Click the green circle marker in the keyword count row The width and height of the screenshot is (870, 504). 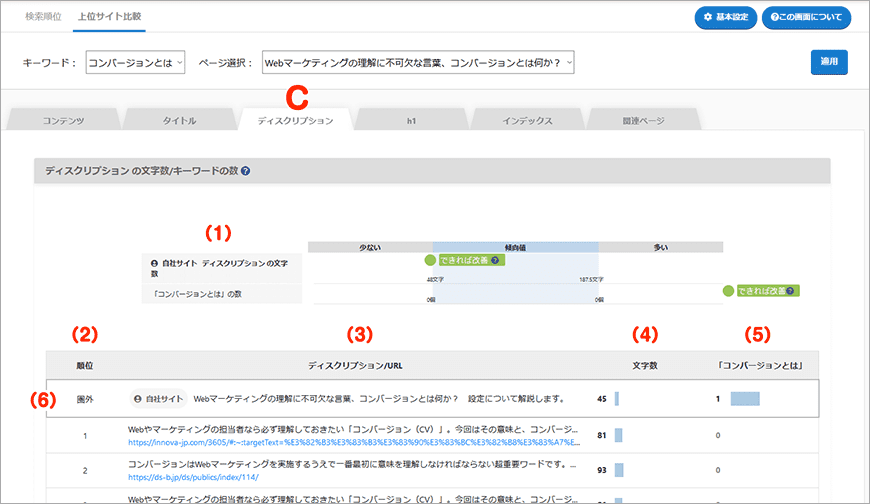727,291
